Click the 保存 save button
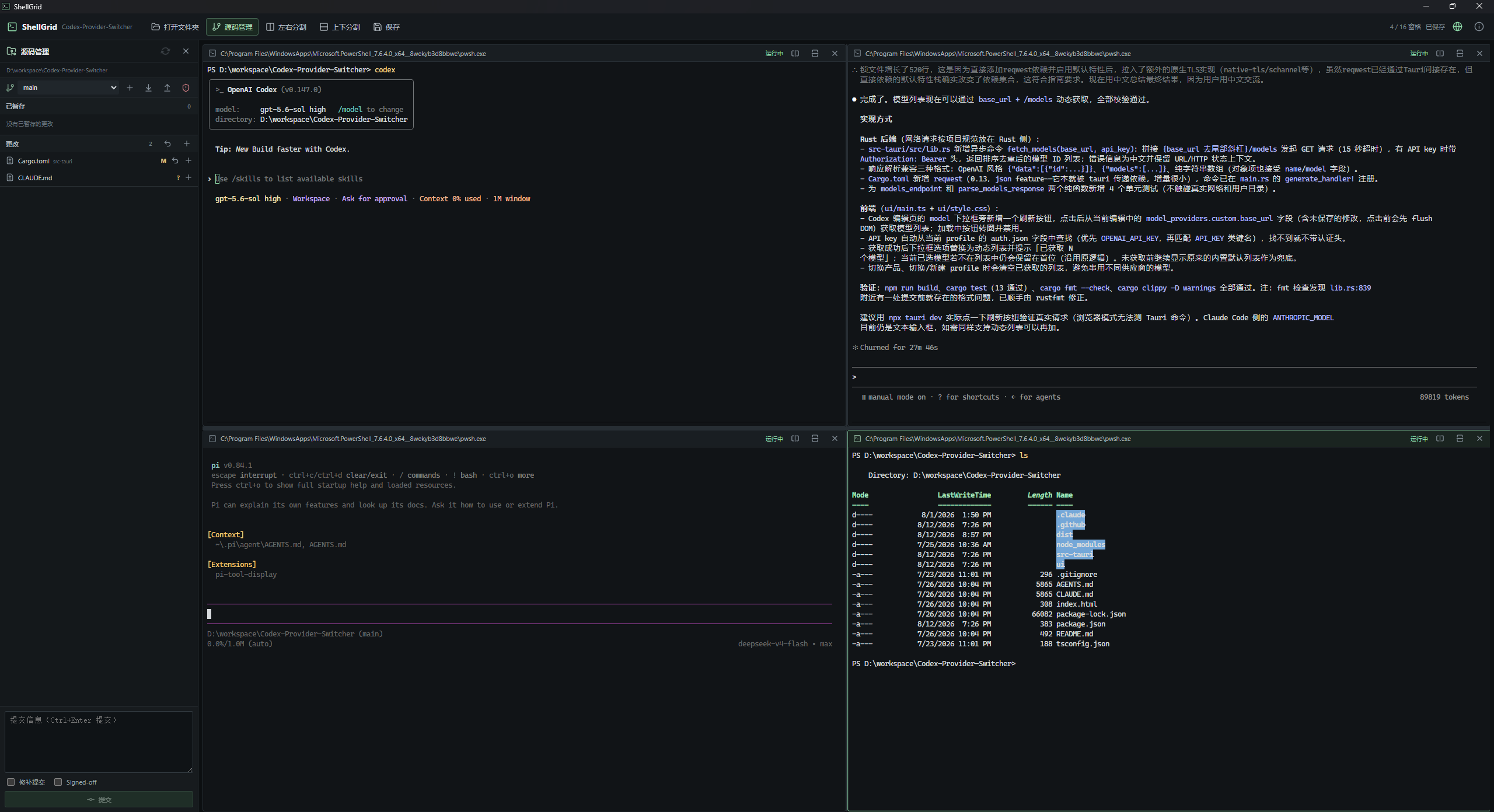The image size is (1494, 812). (386, 27)
